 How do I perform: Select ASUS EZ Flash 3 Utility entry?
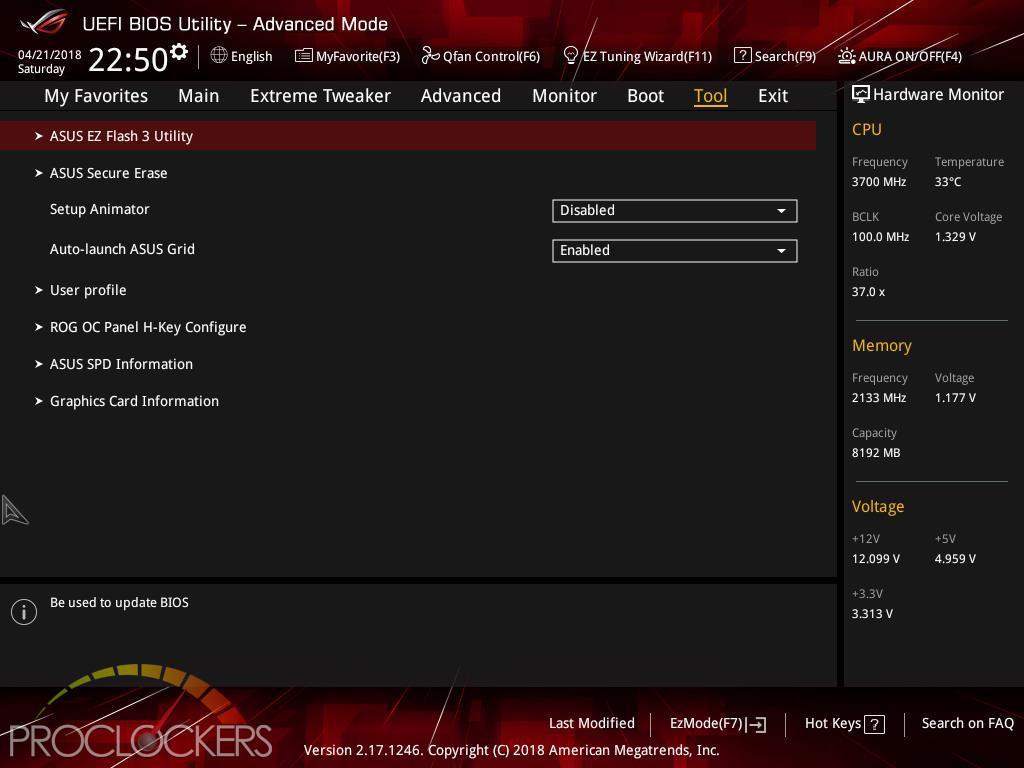(x=408, y=136)
